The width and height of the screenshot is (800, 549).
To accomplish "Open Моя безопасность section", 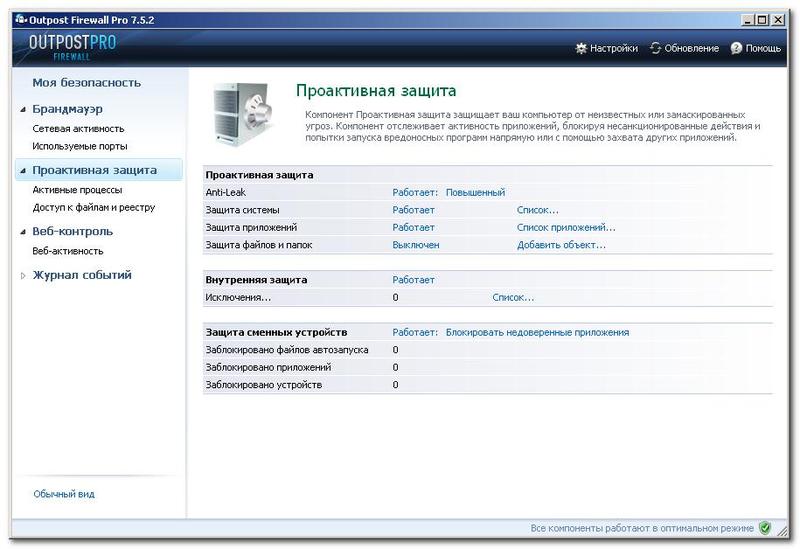I will [x=86, y=83].
